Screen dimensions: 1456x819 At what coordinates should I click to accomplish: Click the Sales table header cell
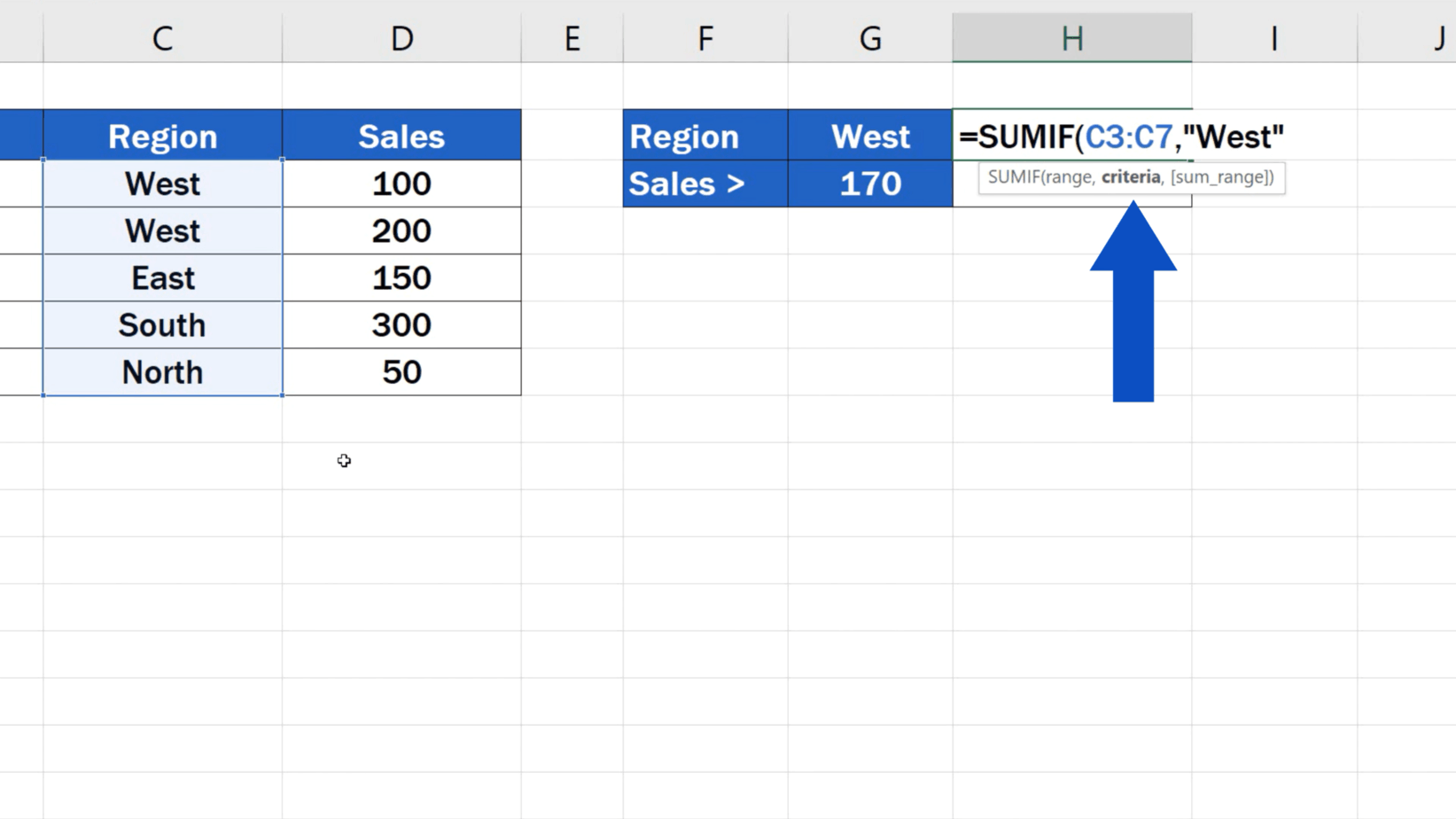(401, 136)
